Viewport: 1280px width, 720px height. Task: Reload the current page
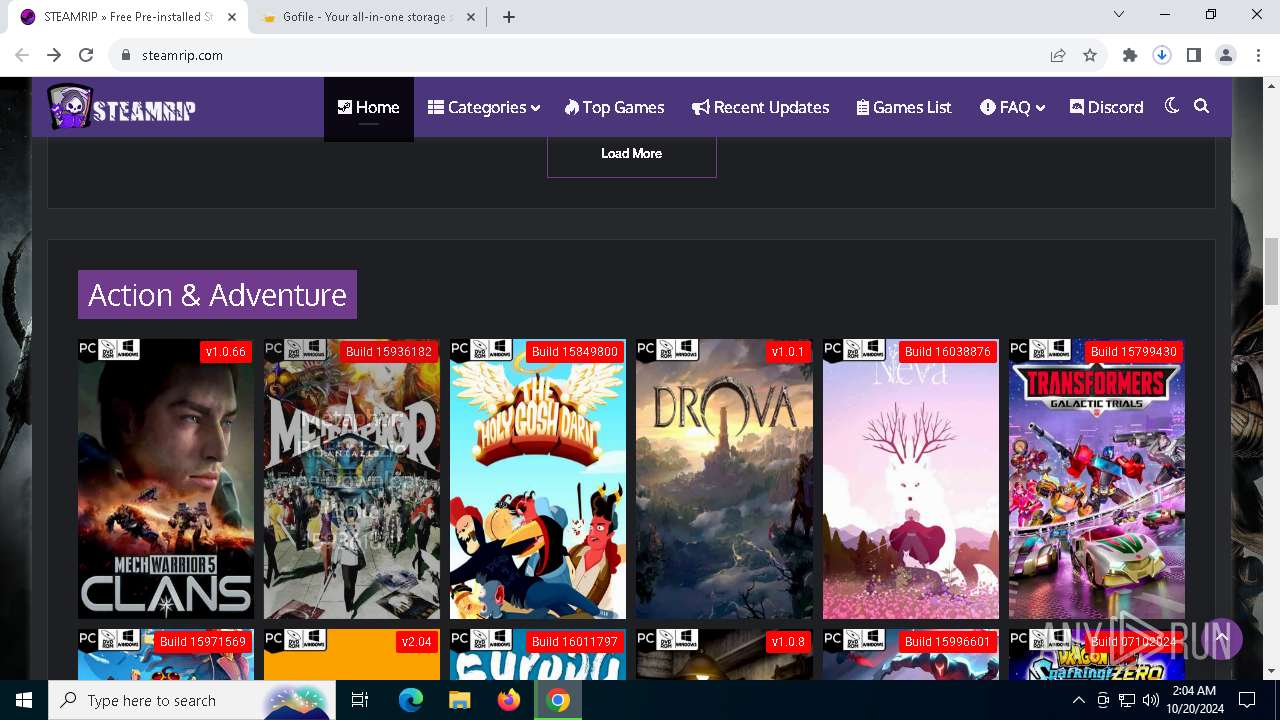(86, 55)
